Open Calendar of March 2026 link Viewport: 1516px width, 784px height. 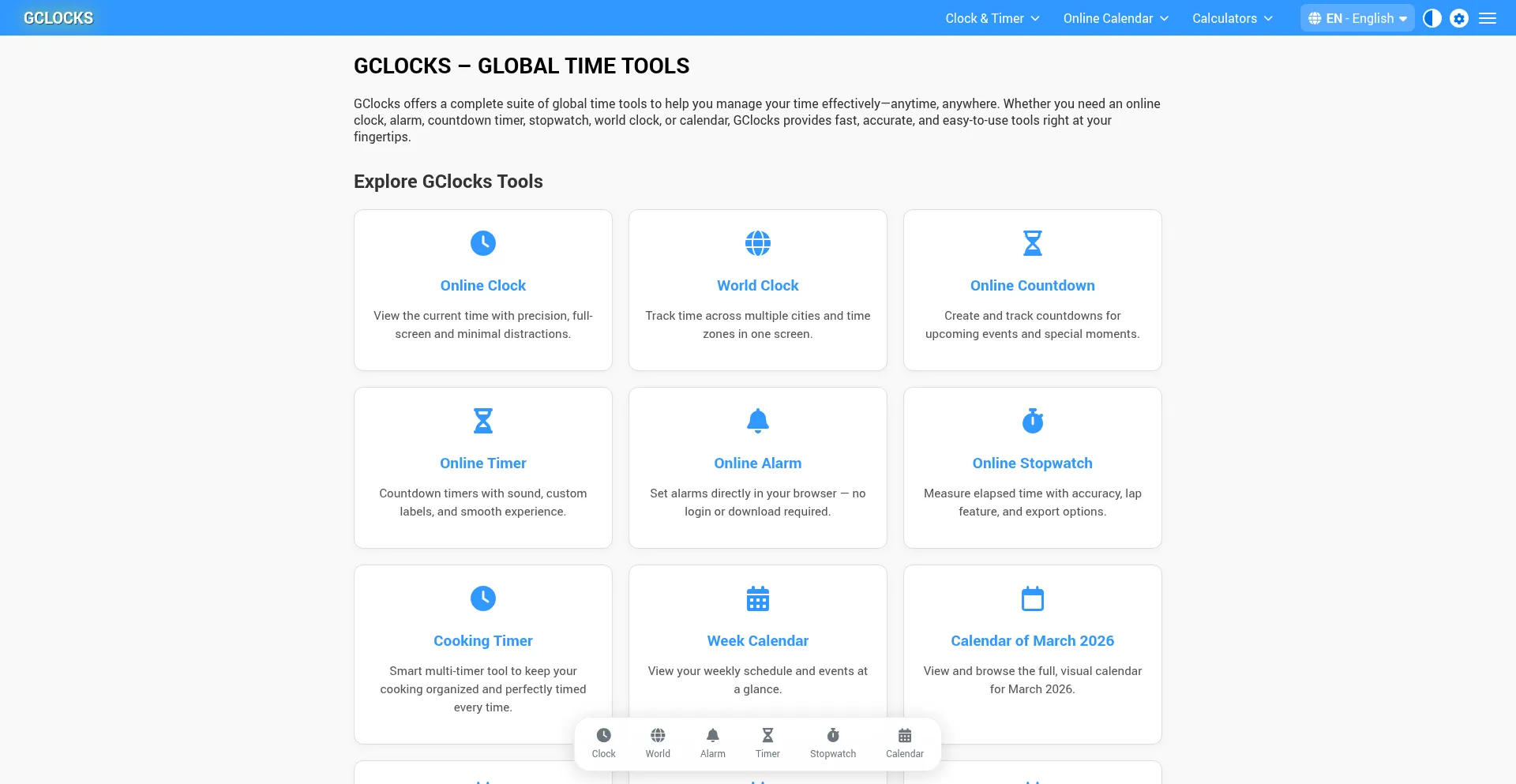(1033, 641)
